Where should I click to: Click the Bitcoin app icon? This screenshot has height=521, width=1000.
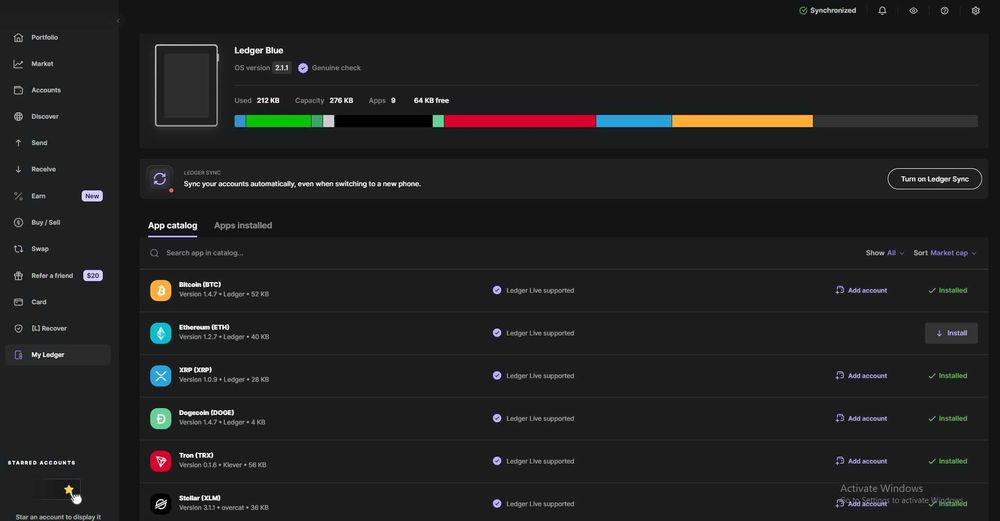[161, 290]
